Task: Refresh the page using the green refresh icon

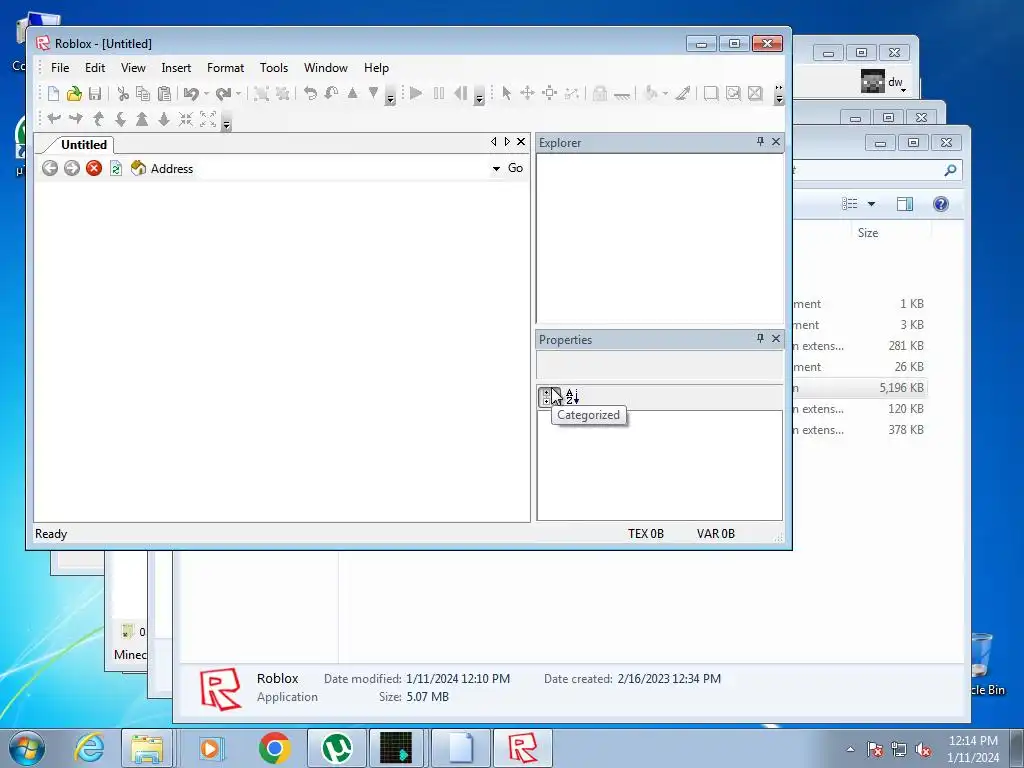Action: point(116,168)
